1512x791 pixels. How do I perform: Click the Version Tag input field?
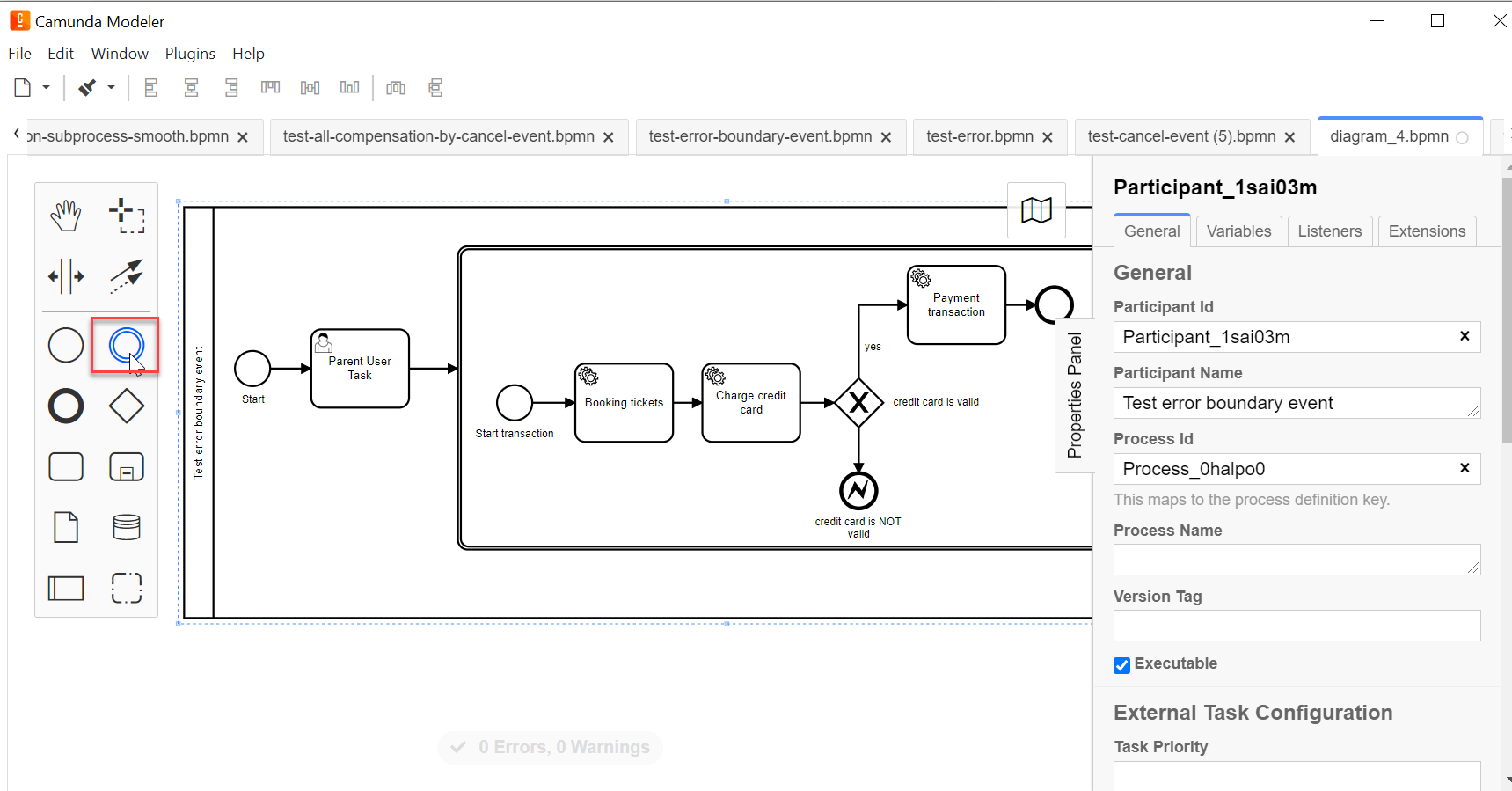coord(1297,626)
